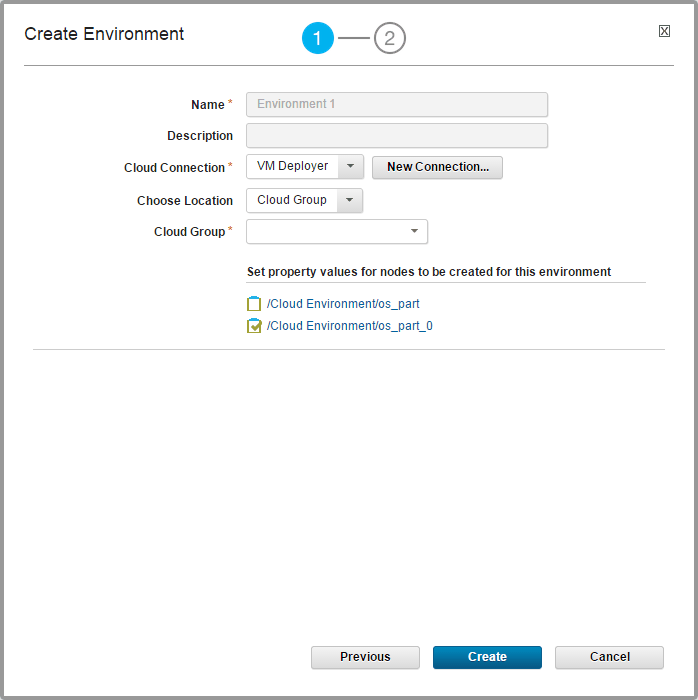Go to wizard step 1 circle

(x=318, y=38)
